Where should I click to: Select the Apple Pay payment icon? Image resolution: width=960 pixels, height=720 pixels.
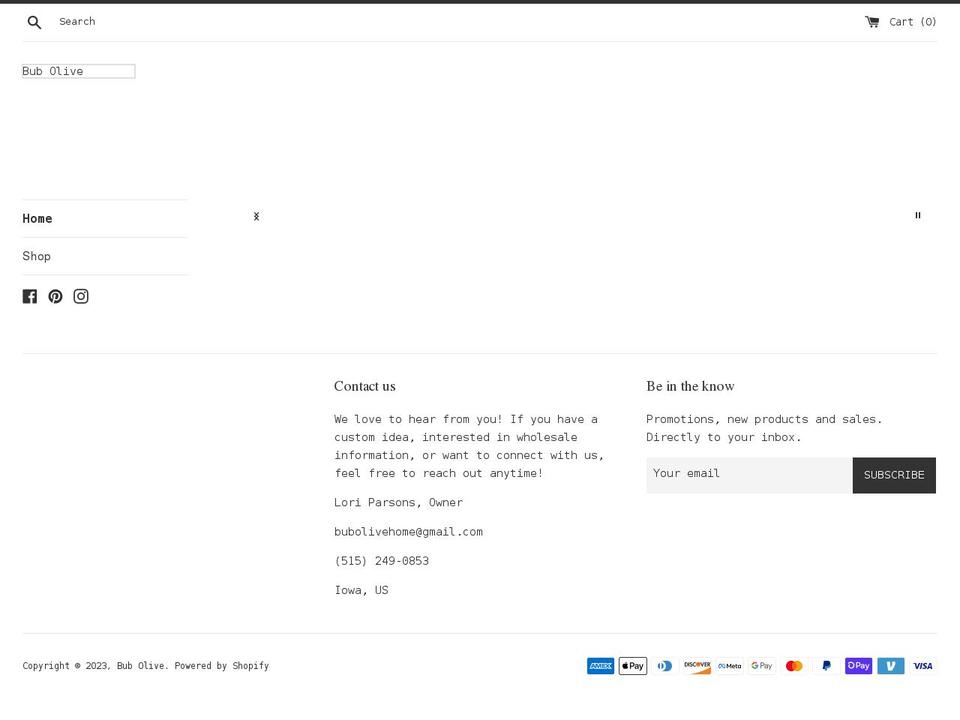632,665
